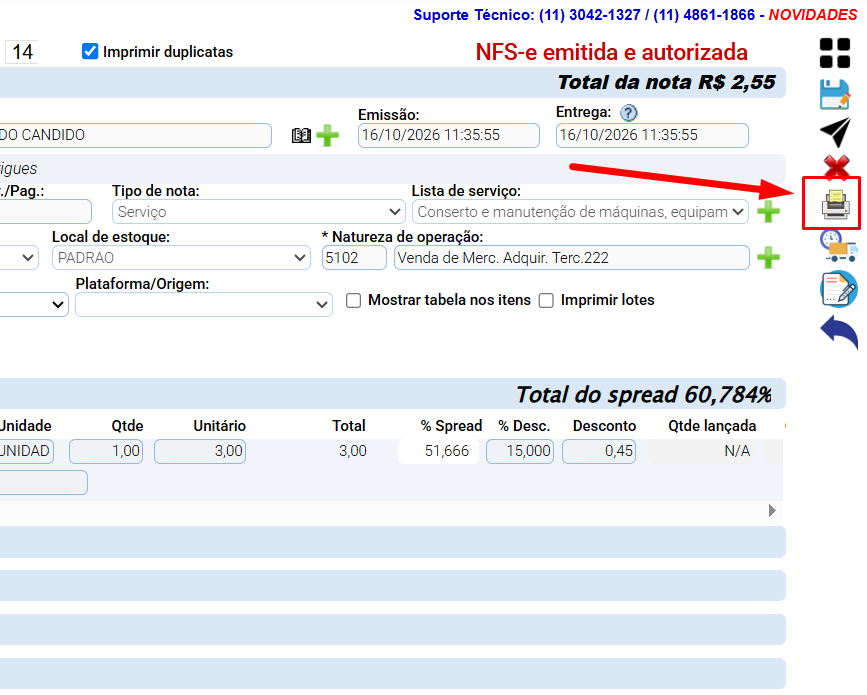The width and height of the screenshot is (867, 695).
Task: Click the Emissão date field
Action: click(448, 135)
